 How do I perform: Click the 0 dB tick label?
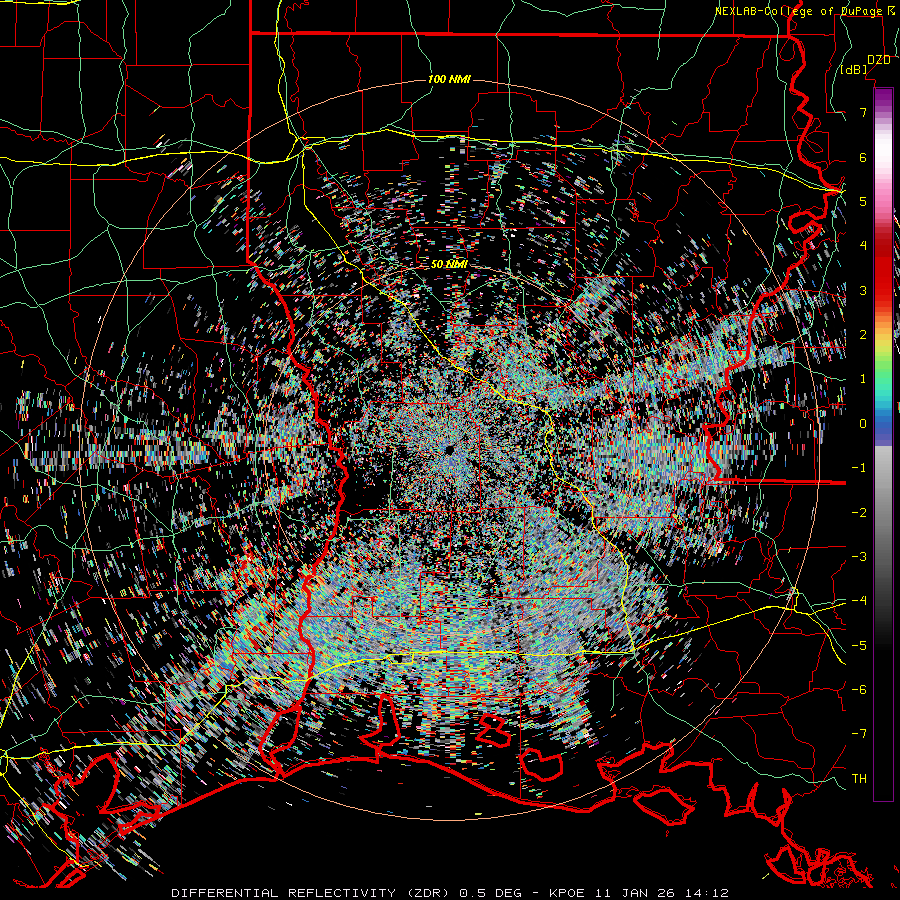[863, 424]
